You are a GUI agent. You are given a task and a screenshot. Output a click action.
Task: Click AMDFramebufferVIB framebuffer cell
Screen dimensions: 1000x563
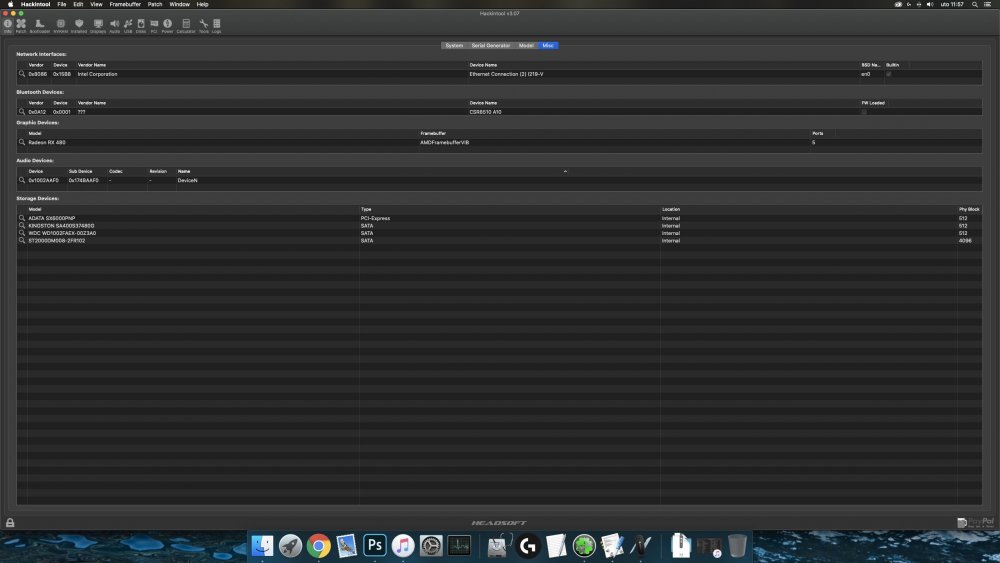click(x=445, y=142)
